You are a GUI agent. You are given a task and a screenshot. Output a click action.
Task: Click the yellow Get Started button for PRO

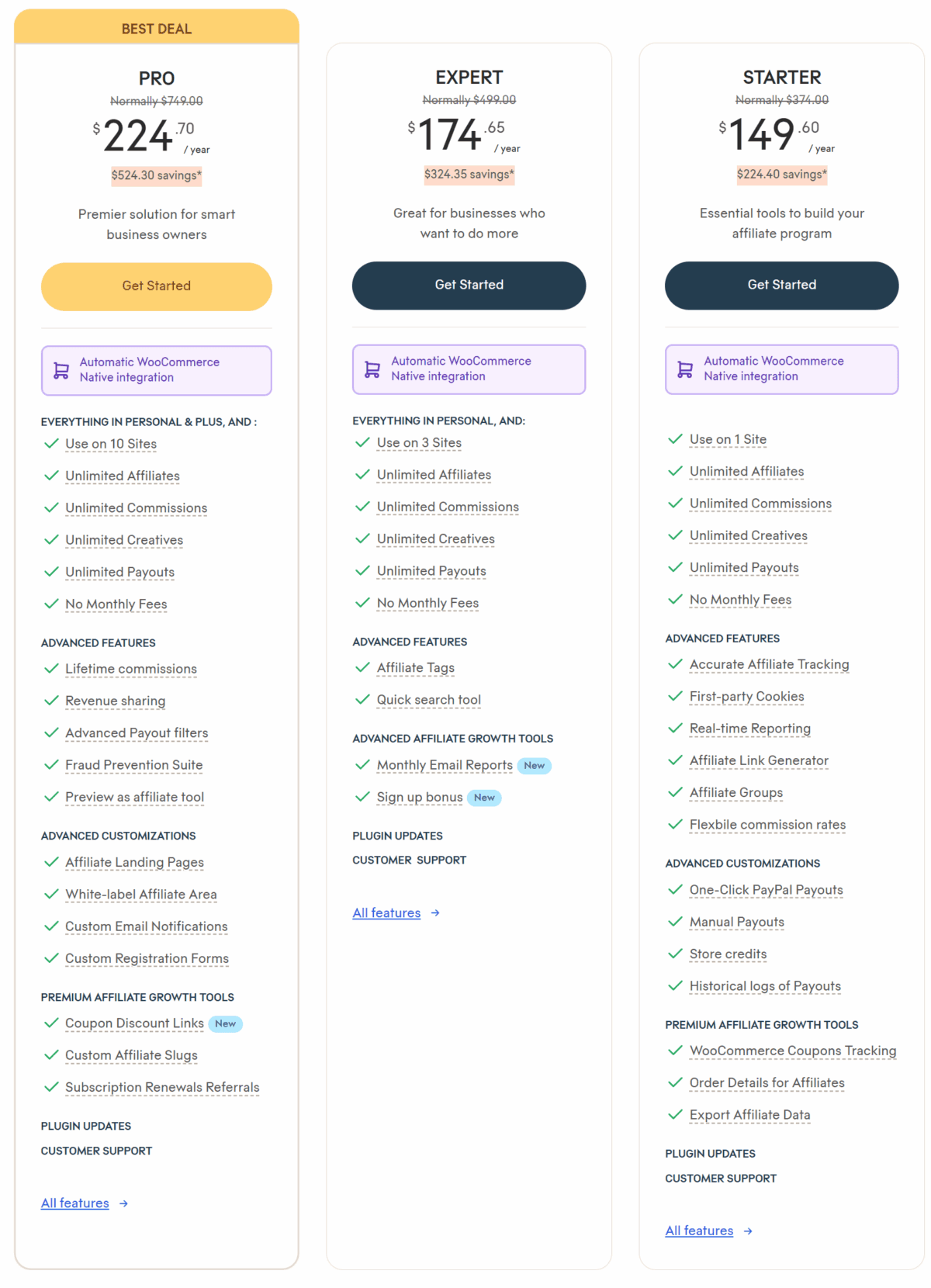coord(157,286)
